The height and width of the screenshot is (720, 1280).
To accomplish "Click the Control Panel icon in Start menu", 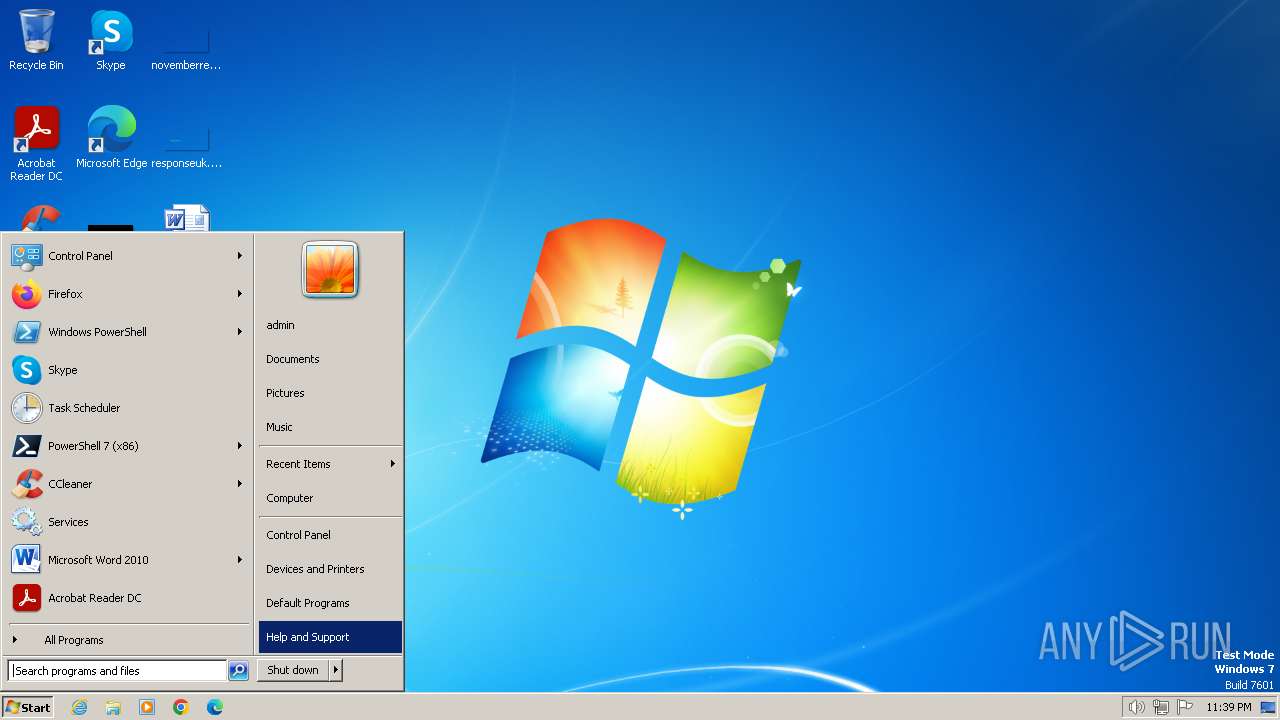I will click(26, 256).
